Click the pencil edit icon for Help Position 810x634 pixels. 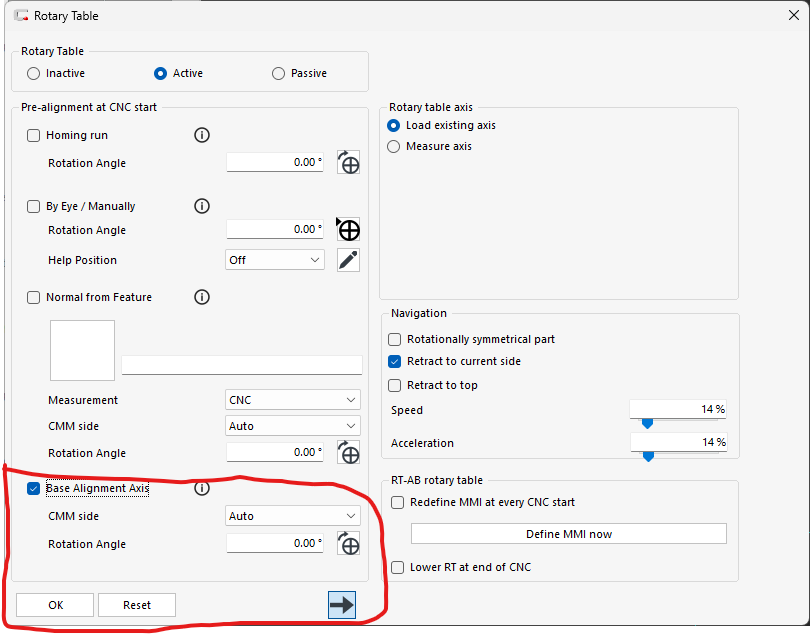coord(348,260)
